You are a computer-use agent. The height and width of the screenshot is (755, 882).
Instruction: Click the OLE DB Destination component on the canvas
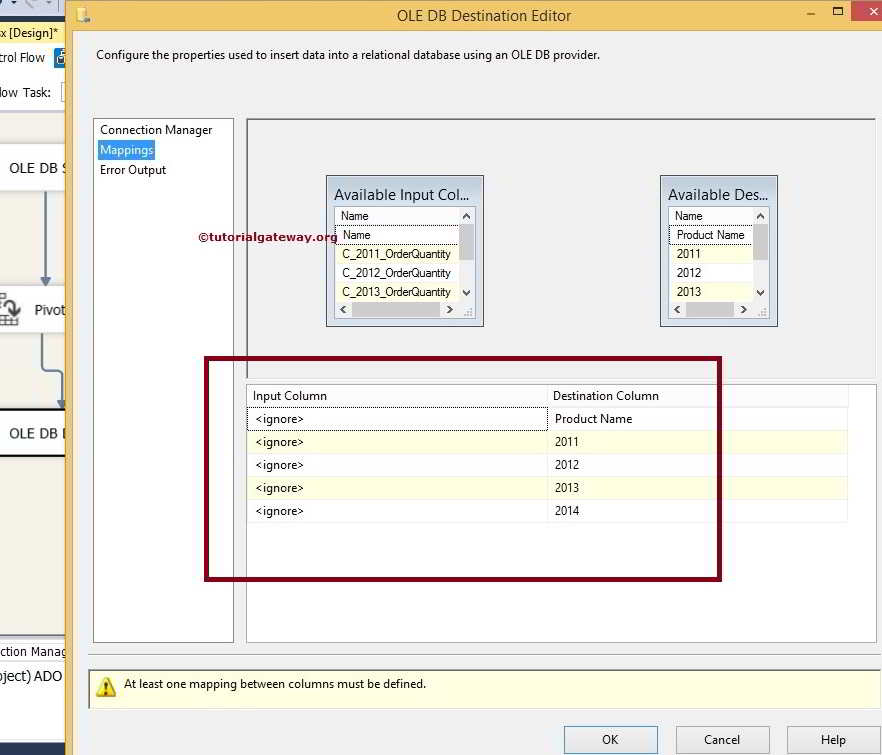[33, 434]
